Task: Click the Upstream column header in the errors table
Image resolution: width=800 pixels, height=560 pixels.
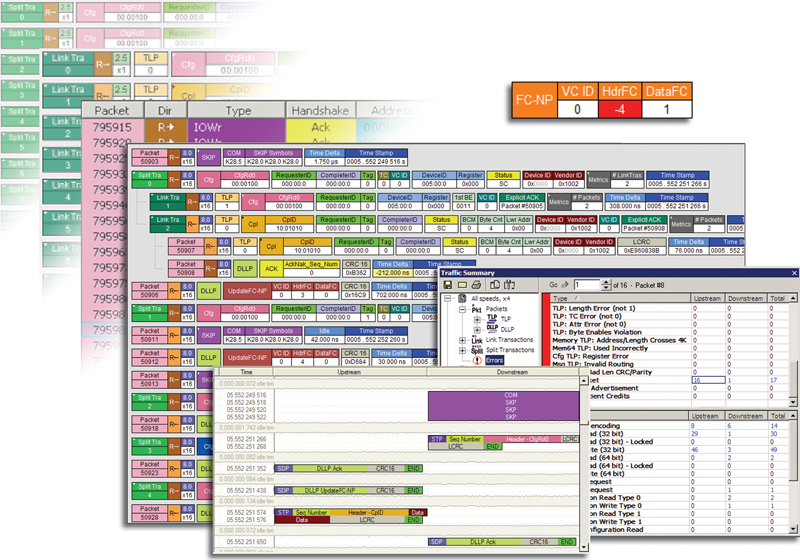Action: 708,298
